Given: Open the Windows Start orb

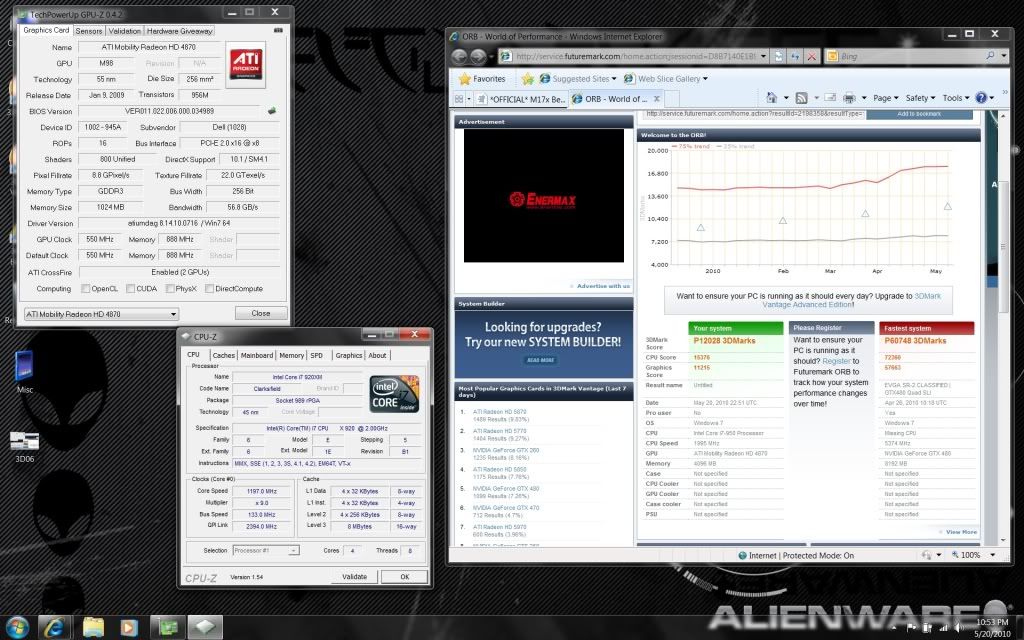Looking at the screenshot, I should pyautogui.click(x=16, y=628).
